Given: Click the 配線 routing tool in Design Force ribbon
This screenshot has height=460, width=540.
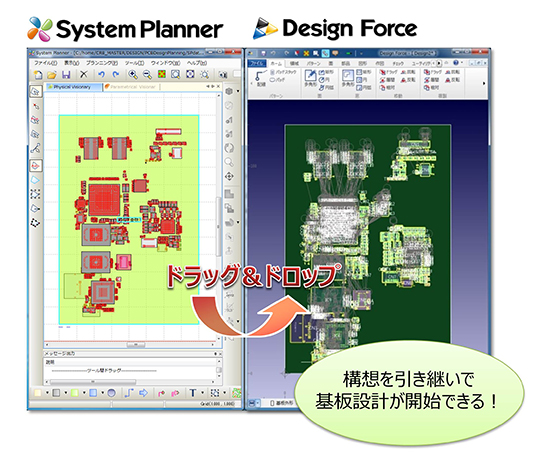Looking at the screenshot, I should coord(261,79).
